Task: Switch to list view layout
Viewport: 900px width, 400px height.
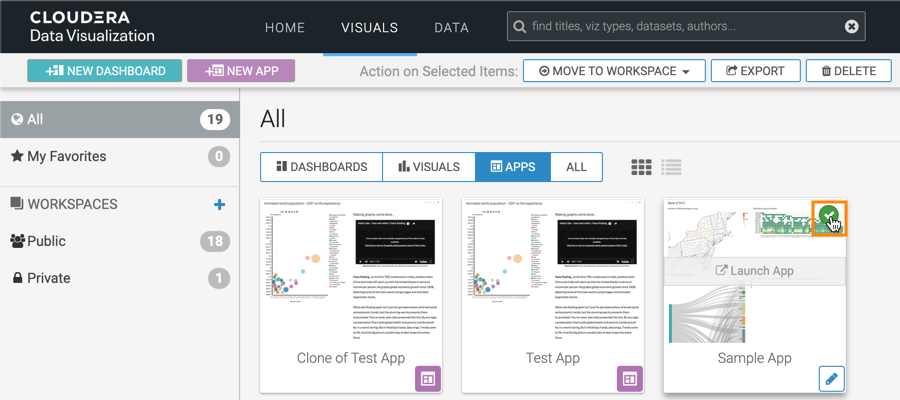Action: point(671,167)
